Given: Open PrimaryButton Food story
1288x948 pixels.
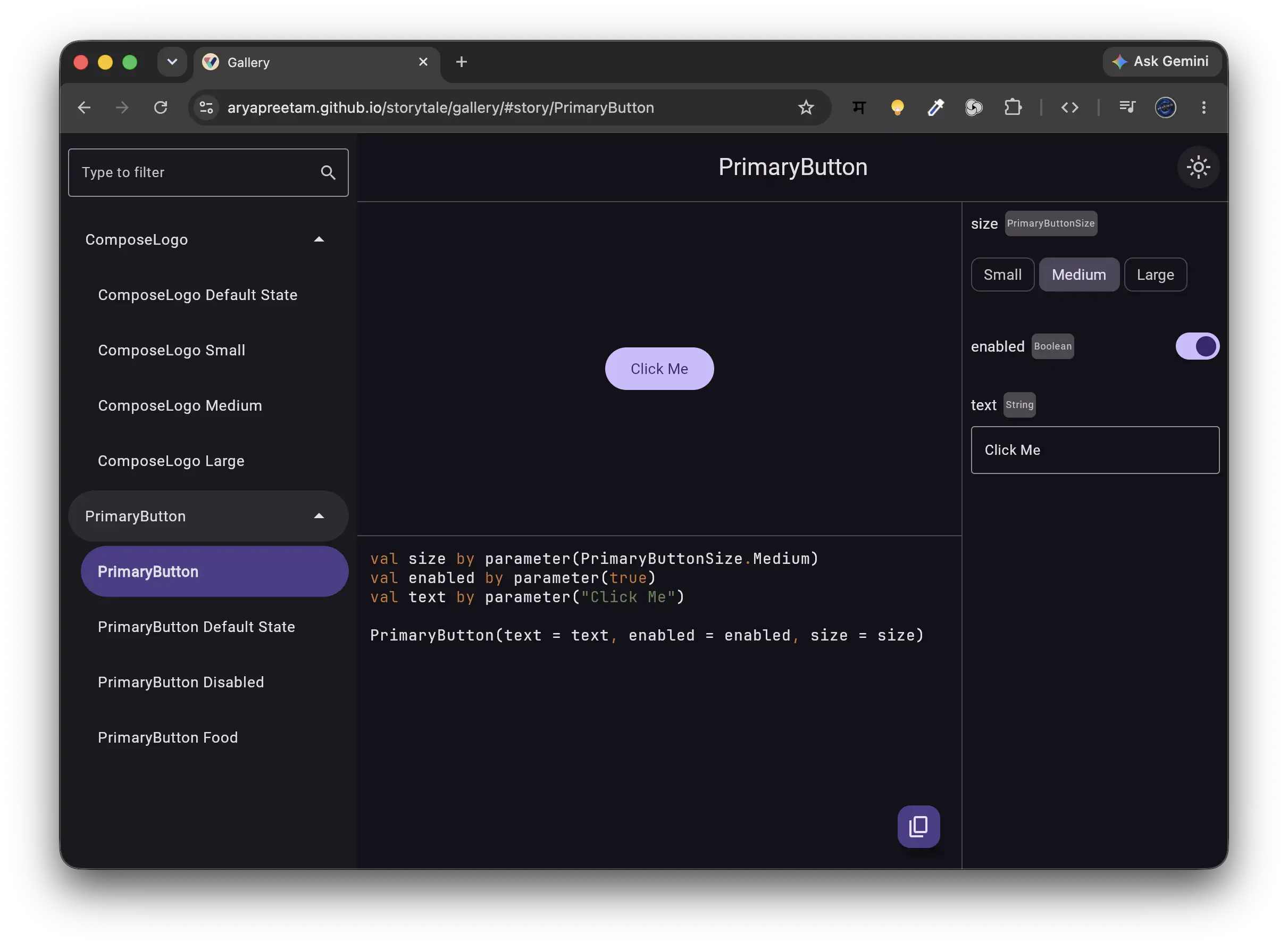Looking at the screenshot, I should pos(214,737).
